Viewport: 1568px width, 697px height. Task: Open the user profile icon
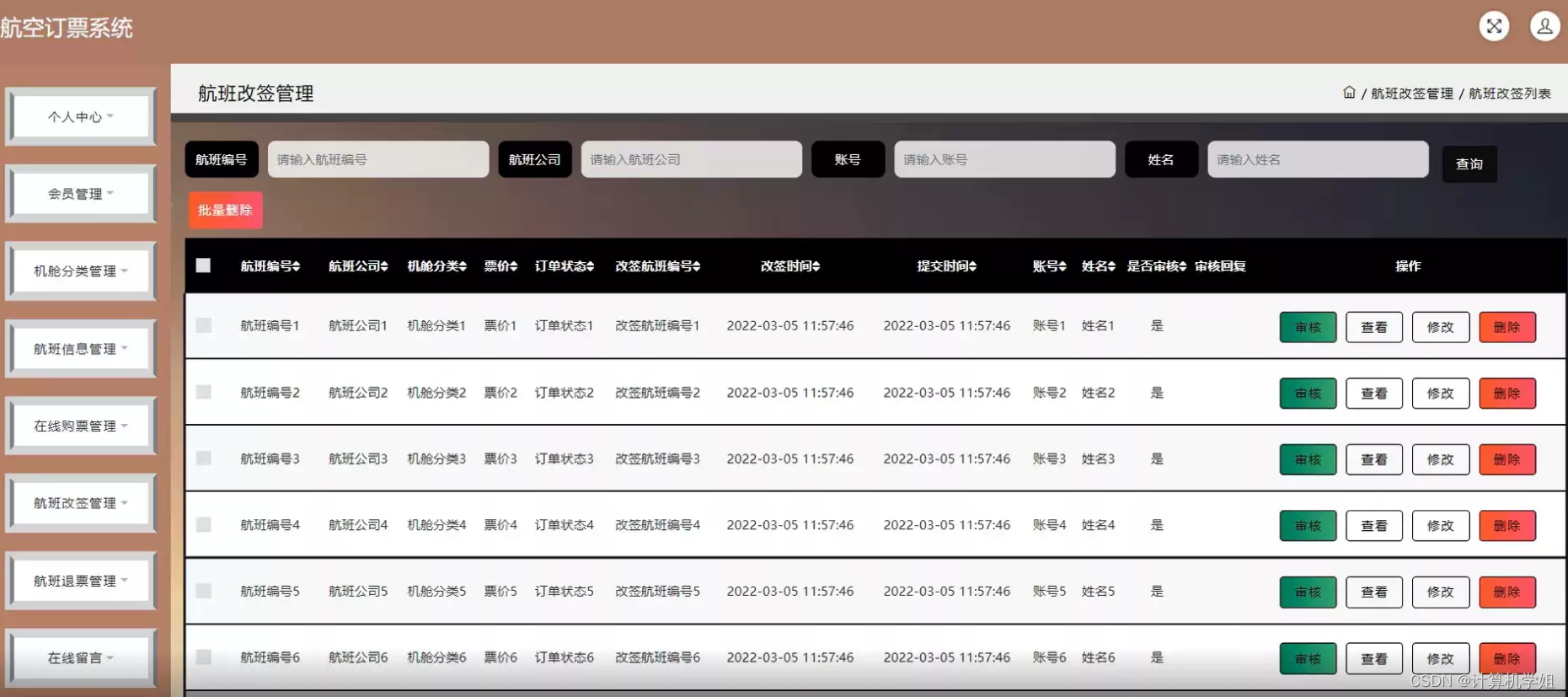1544,26
